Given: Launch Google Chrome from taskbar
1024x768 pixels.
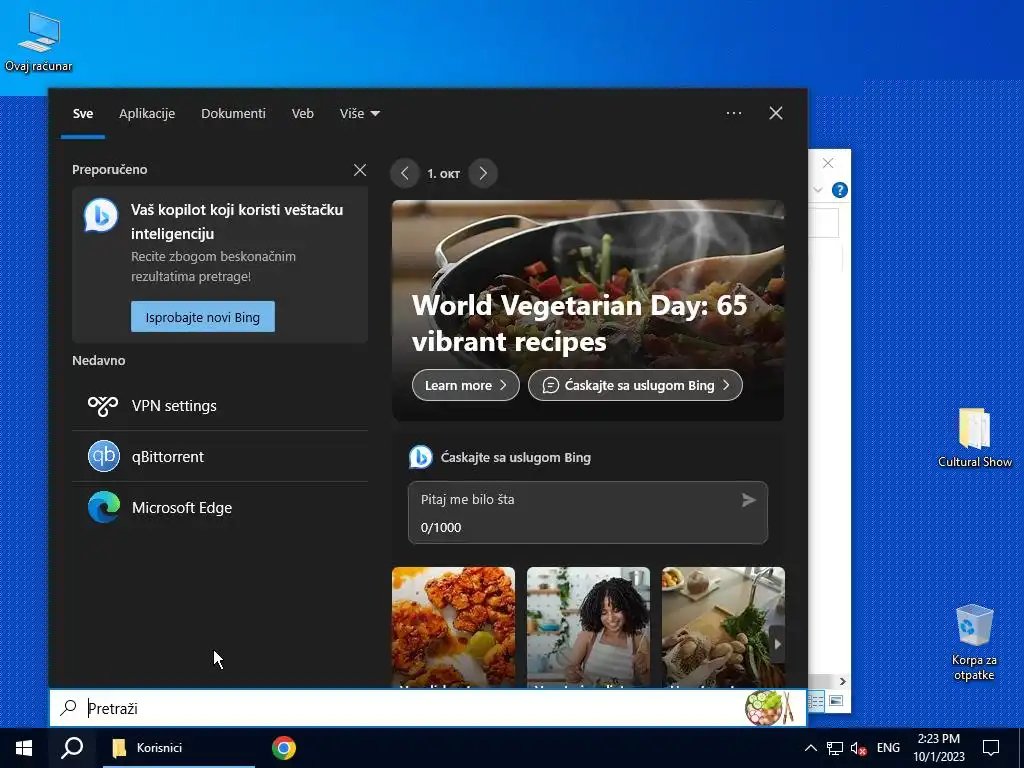Looking at the screenshot, I should (x=283, y=748).
